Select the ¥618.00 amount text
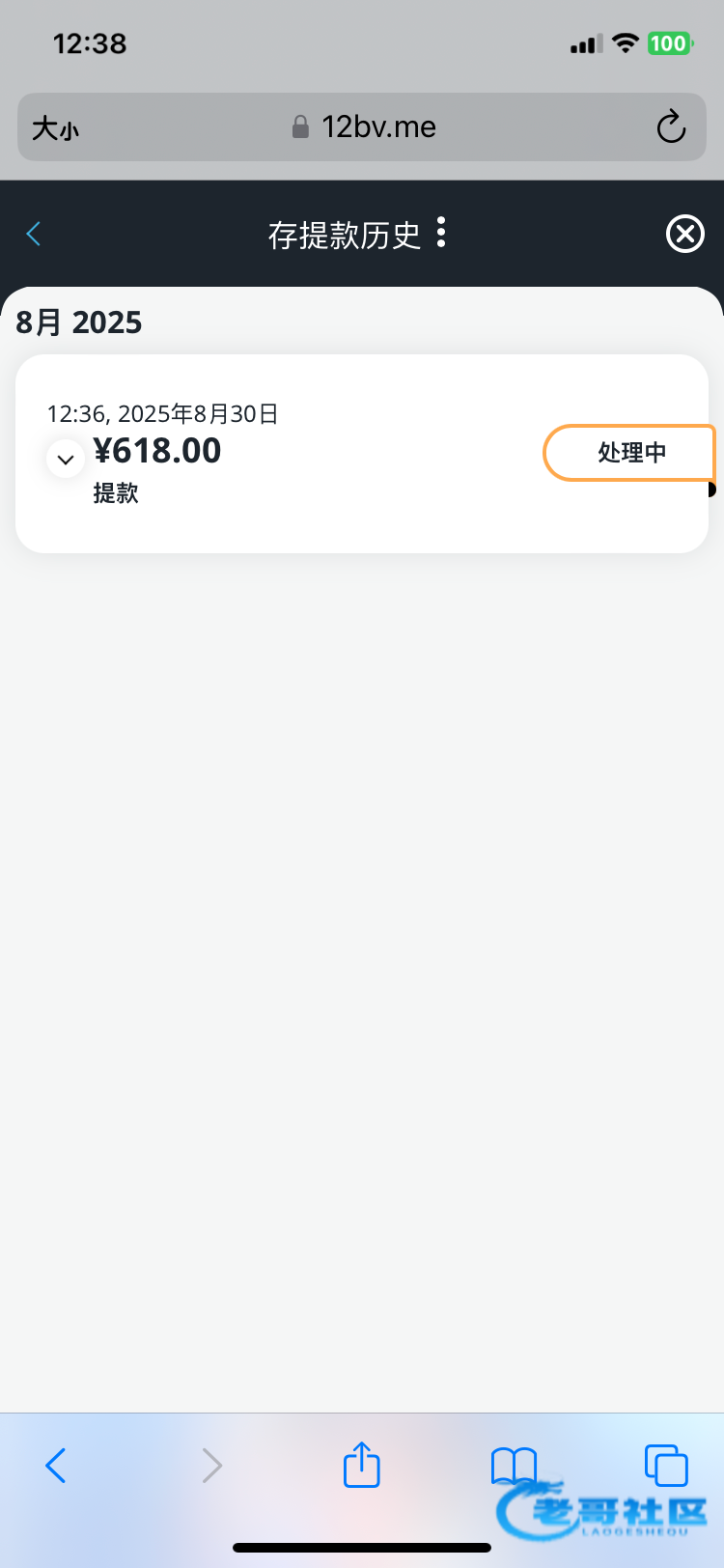This screenshot has width=724, height=1568. click(157, 451)
